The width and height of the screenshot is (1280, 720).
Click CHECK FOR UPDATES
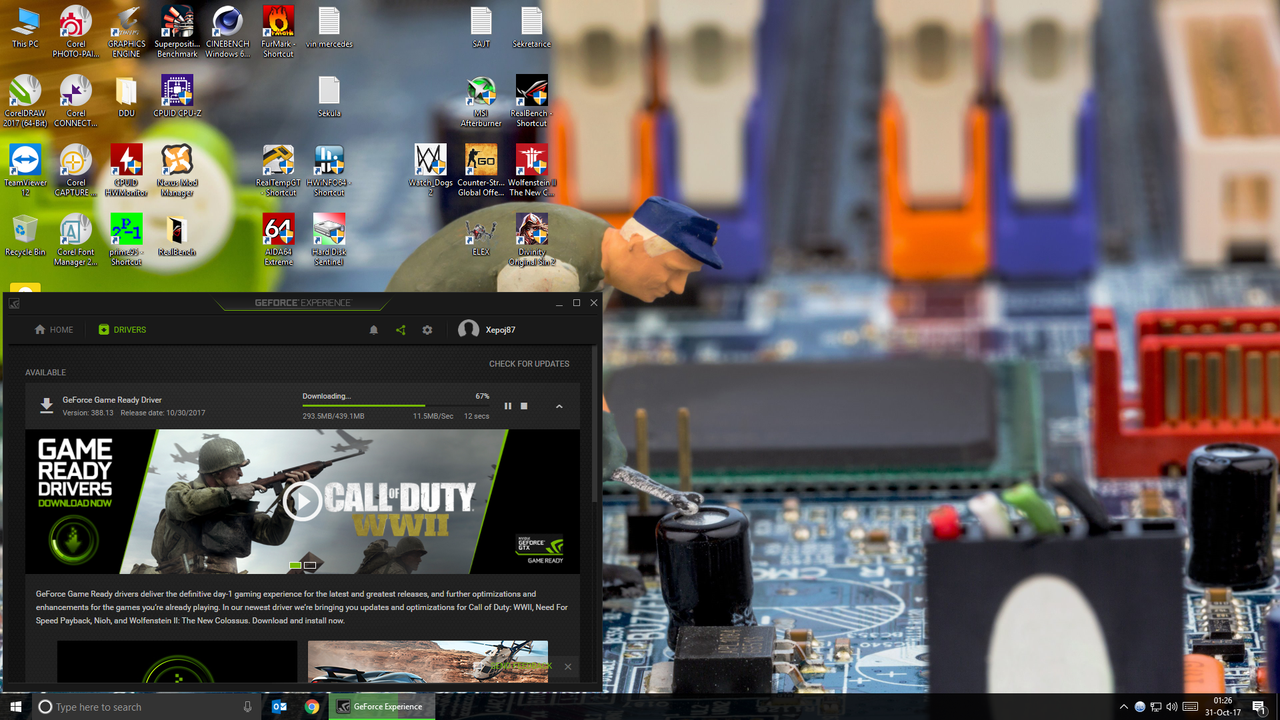tap(529, 364)
